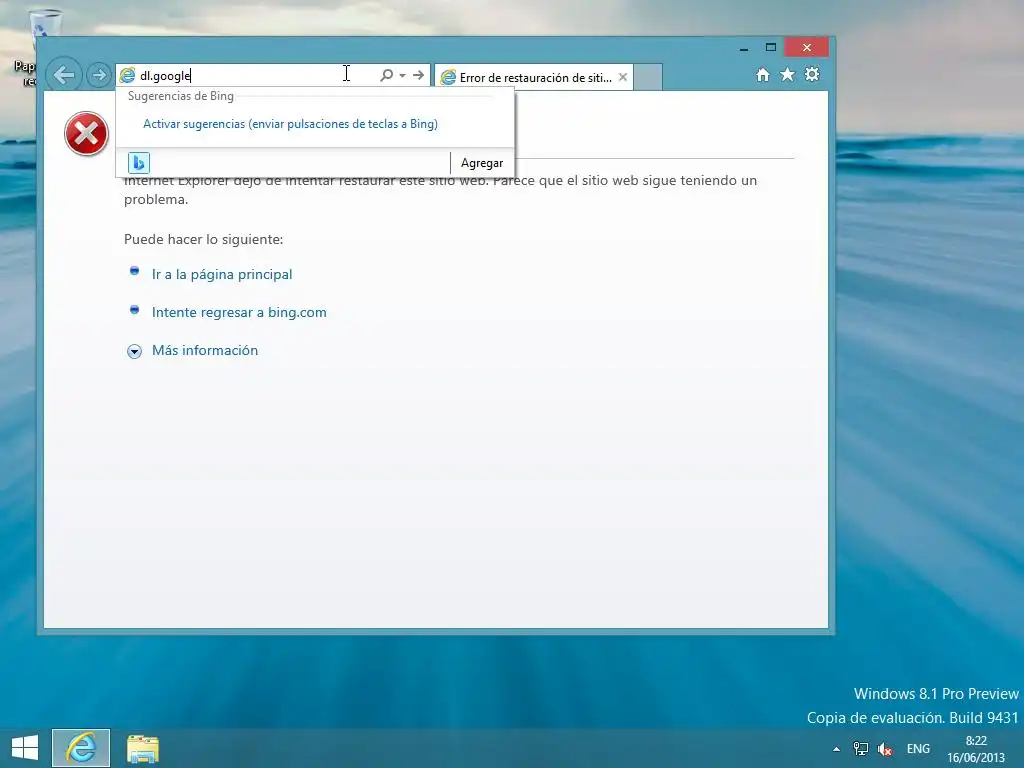
Task: Click the muted volume tray icon
Action: (x=885, y=749)
